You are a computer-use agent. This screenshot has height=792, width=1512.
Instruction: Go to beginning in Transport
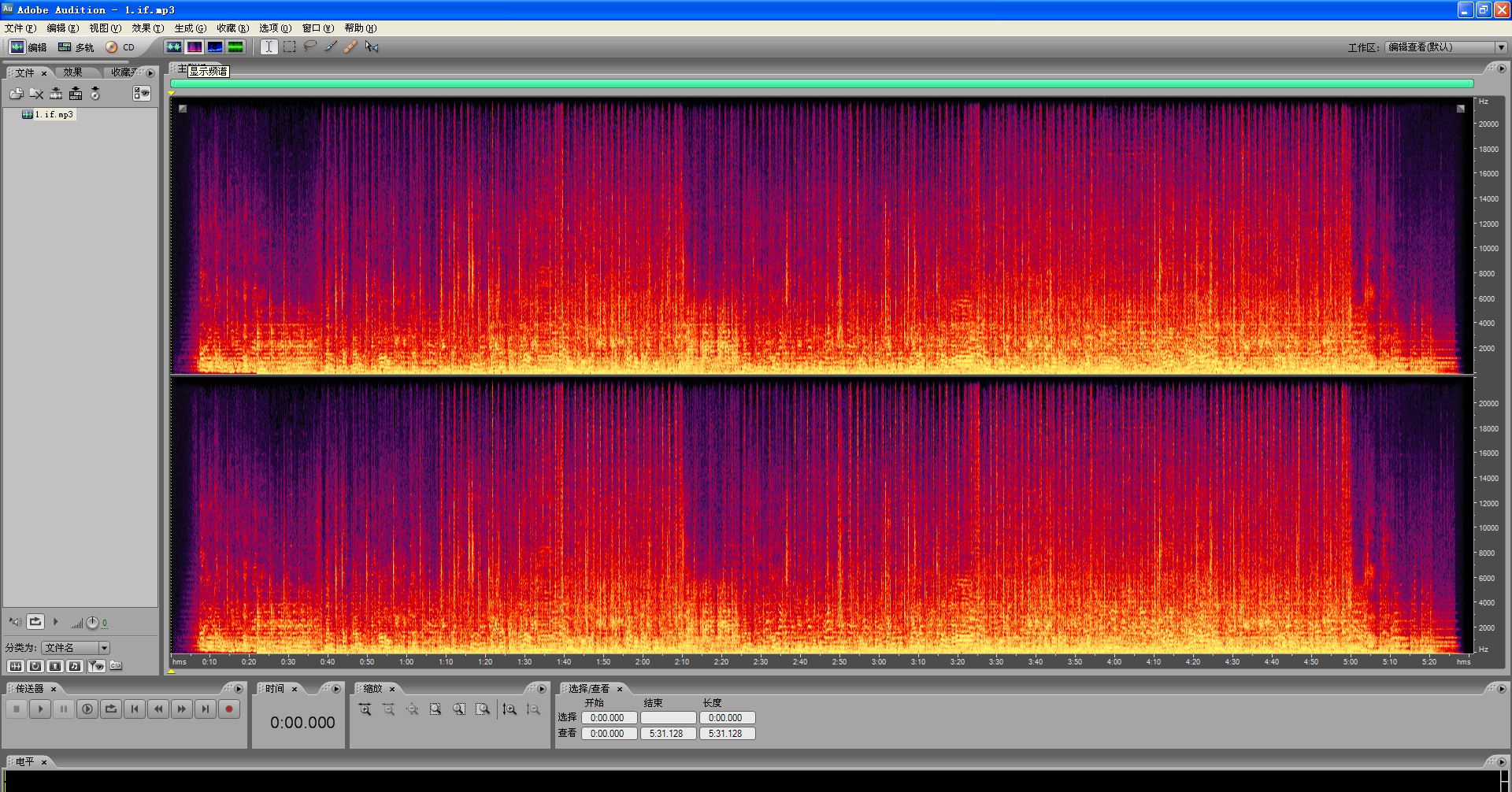pyautogui.click(x=135, y=709)
